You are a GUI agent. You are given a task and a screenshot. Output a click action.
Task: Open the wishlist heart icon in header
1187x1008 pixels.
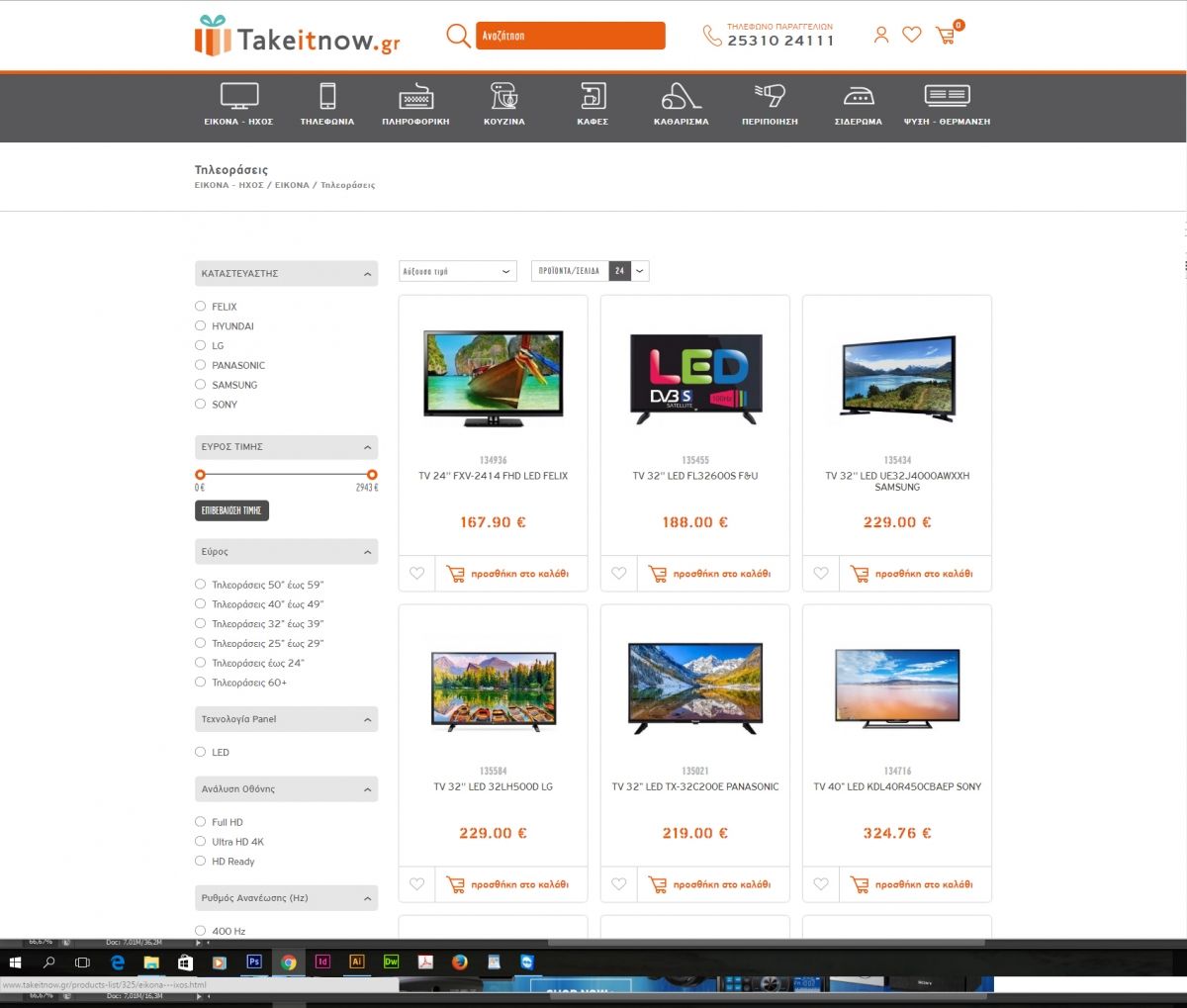(912, 35)
